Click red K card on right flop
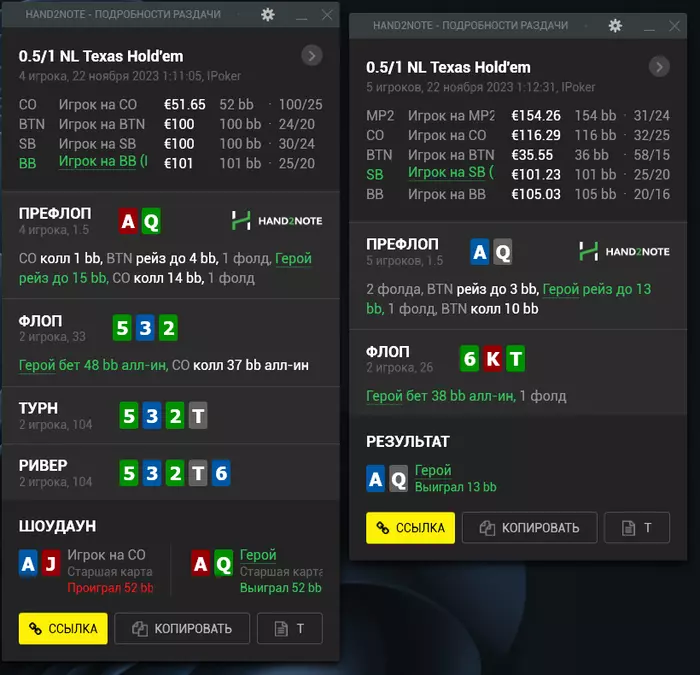The height and width of the screenshot is (675, 700). pos(492,358)
